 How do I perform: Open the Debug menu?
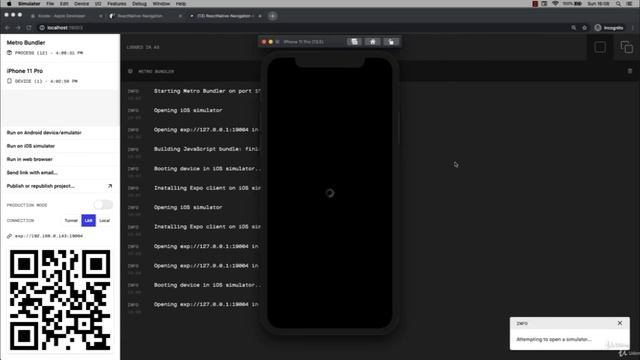coord(139,4)
